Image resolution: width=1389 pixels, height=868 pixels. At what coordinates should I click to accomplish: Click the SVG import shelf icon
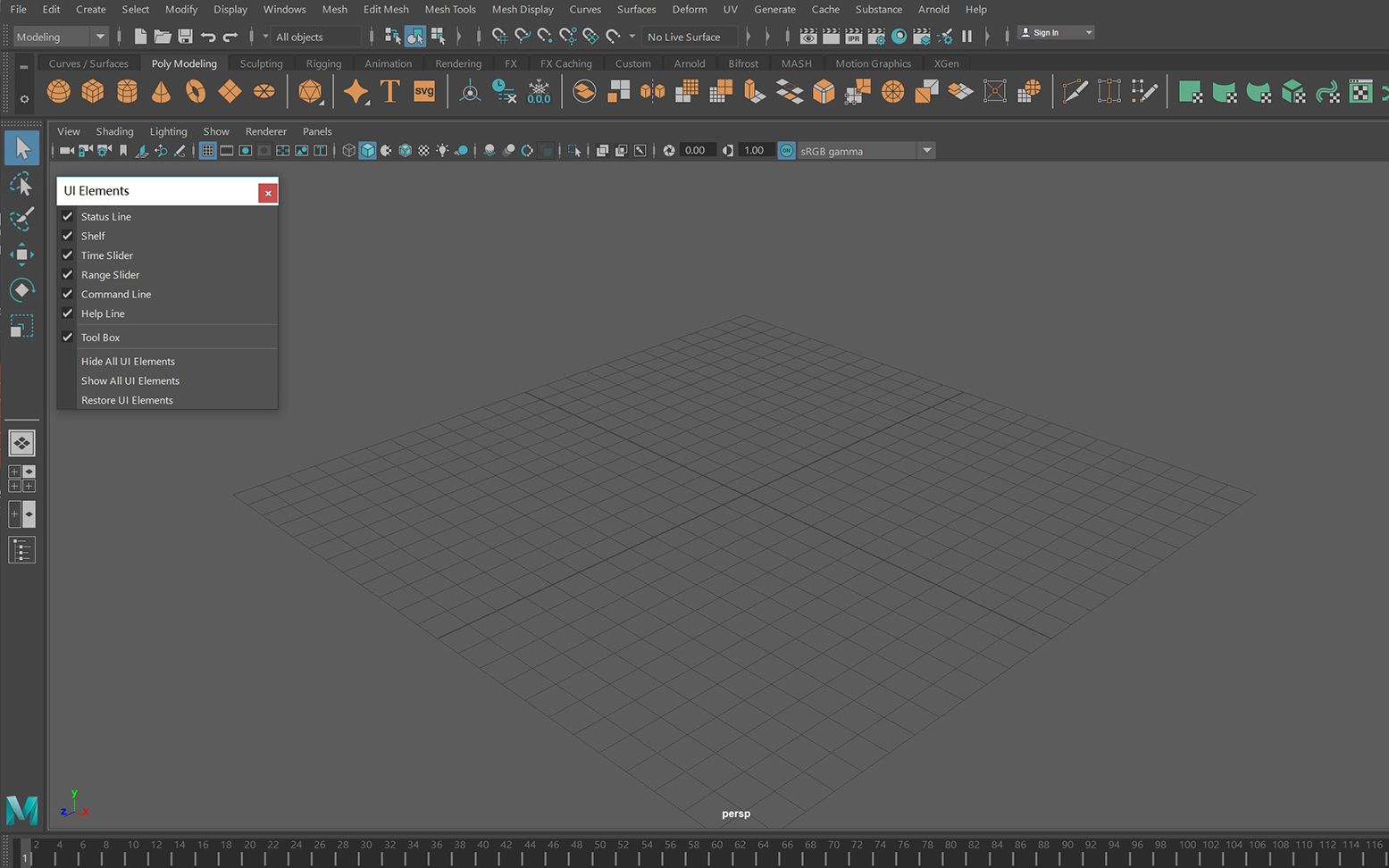pyautogui.click(x=424, y=91)
